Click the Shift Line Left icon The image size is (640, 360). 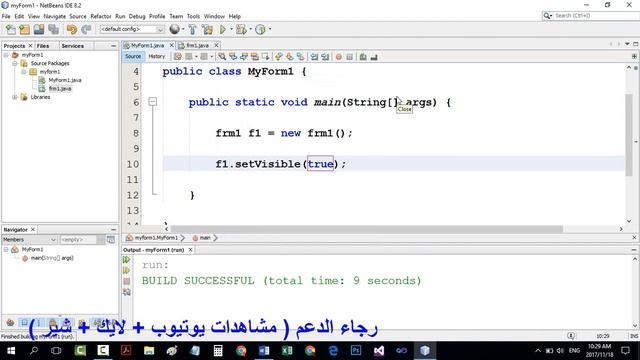[314, 57]
